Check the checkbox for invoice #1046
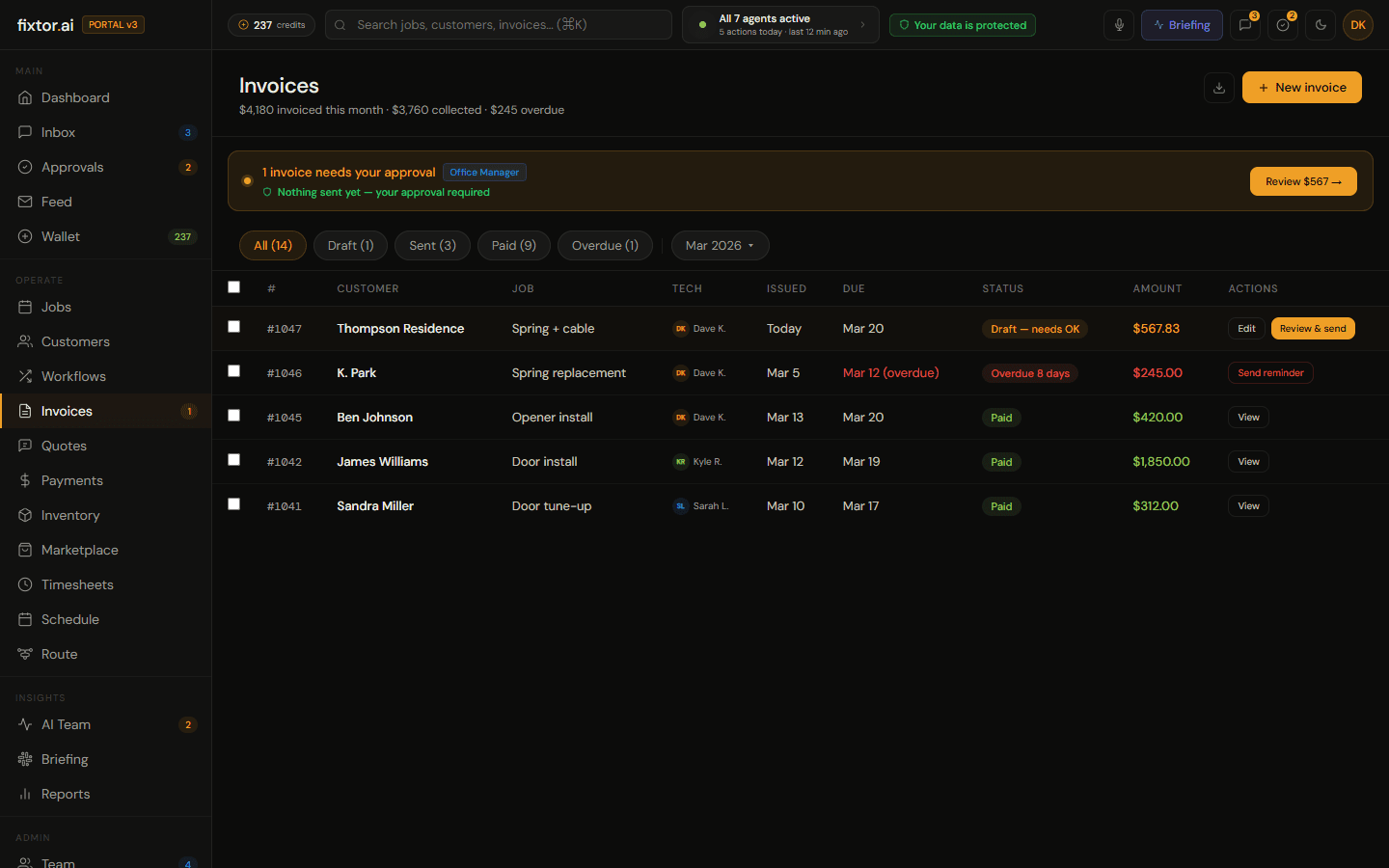 (x=233, y=371)
